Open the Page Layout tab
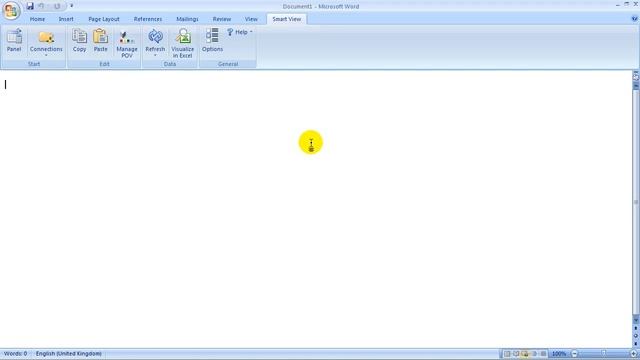Image resolution: width=640 pixels, height=360 pixels. pos(104,19)
